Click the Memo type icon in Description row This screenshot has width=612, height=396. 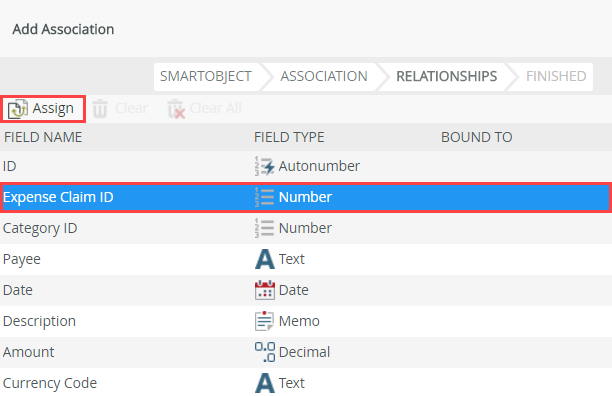click(x=265, y=321)
